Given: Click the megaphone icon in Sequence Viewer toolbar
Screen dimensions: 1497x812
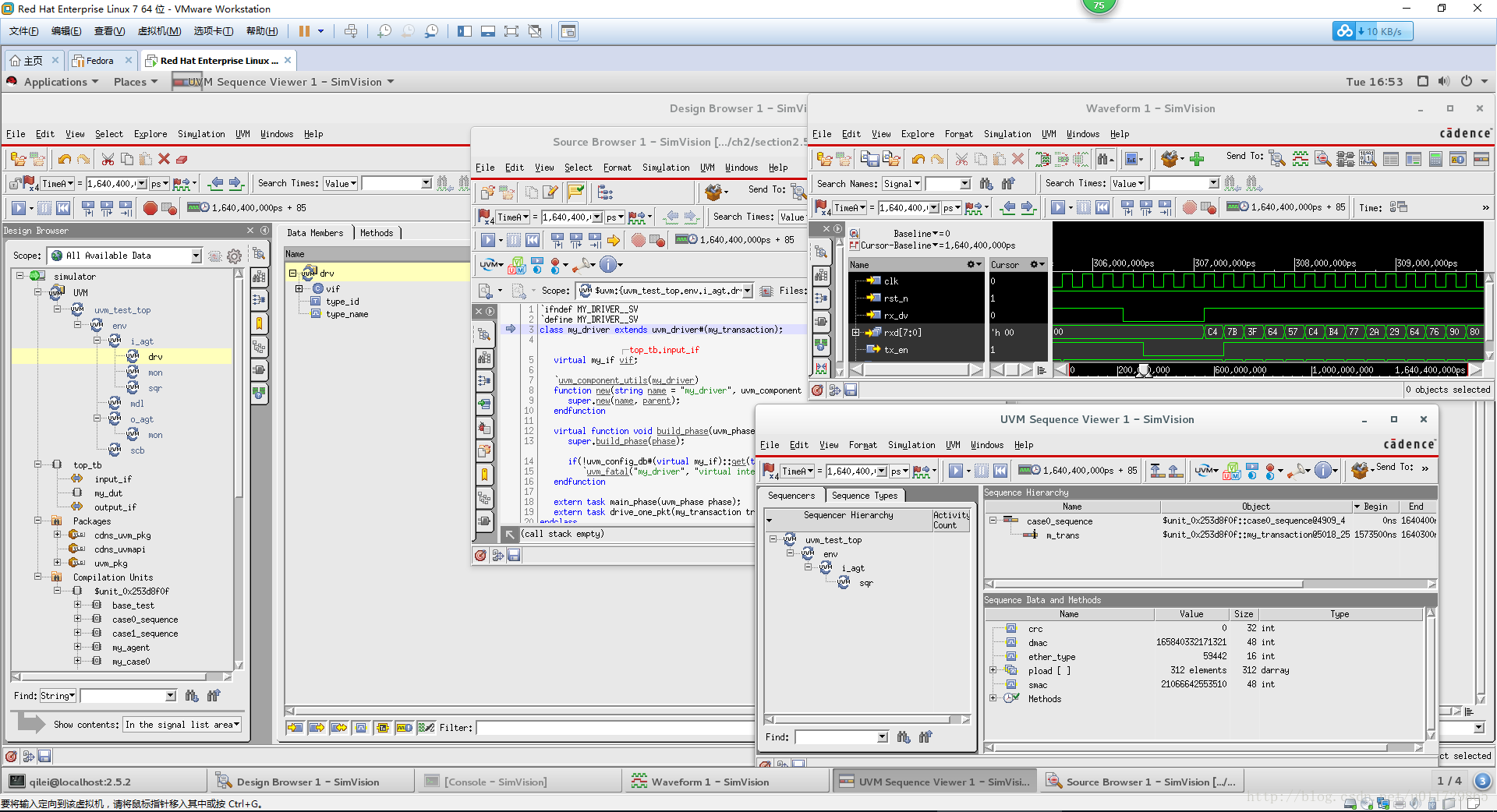Looking at the screenshot, I should 1297,471.
